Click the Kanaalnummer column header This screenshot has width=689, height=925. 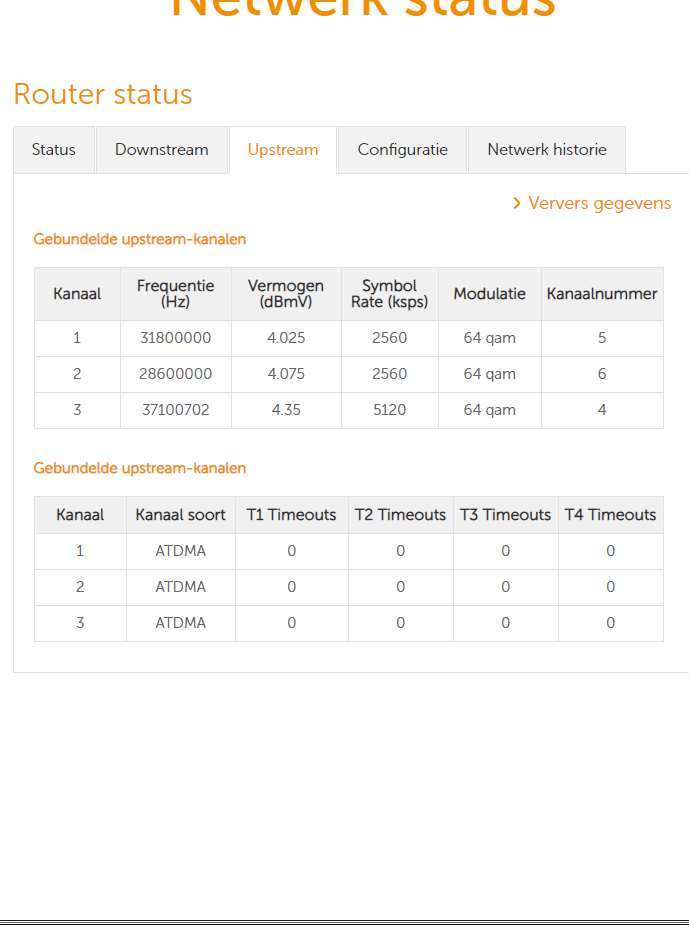click(602, 294)
